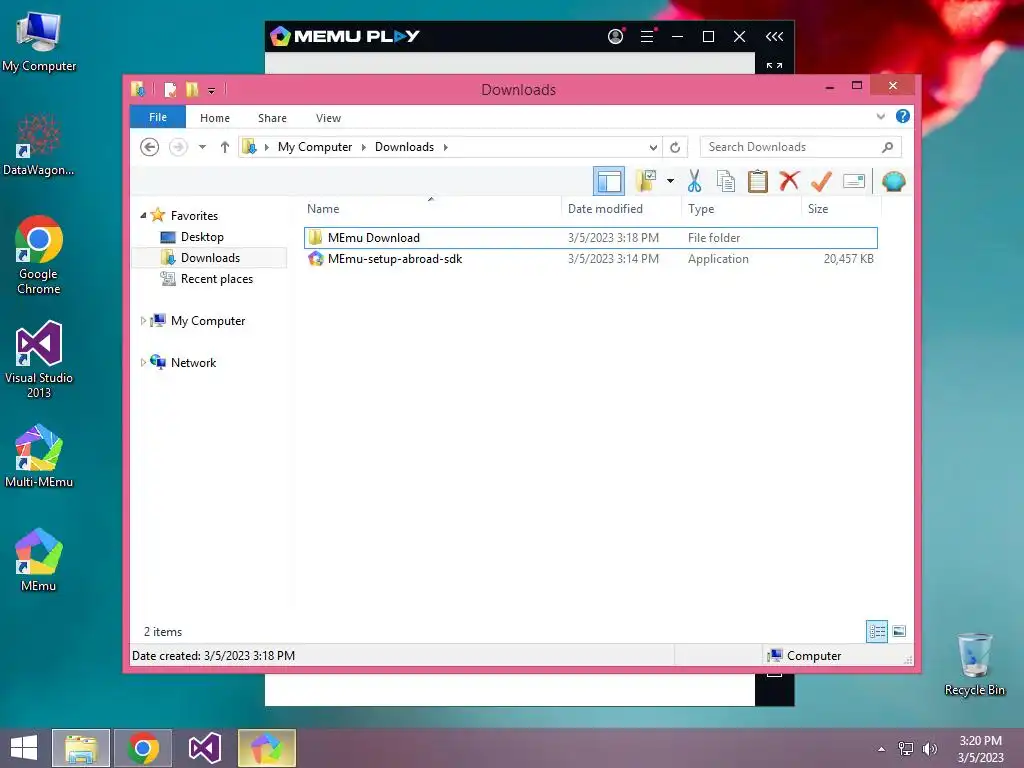
Task: Select Visual Studio 2013 desktop shortcut
Action: pyautogui.click(x=39, y=359)
